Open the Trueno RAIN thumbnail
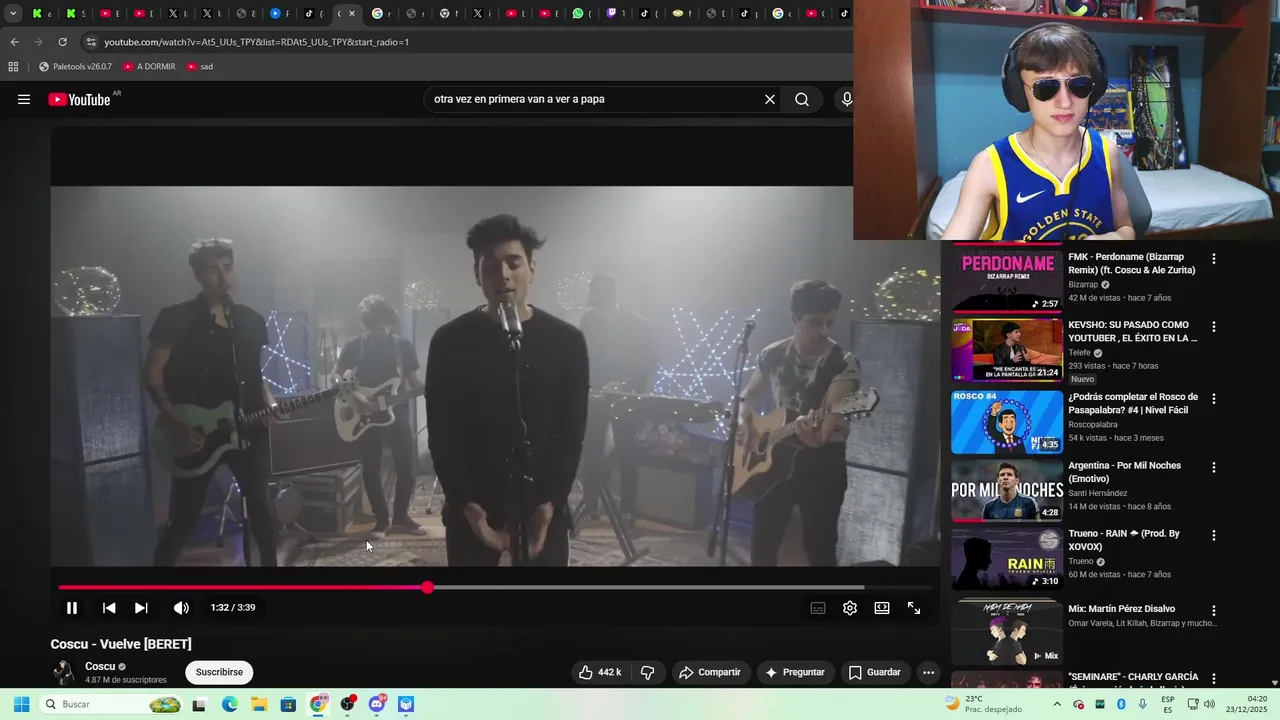This screenshot has height=720, width=1280. [1007, 558]
